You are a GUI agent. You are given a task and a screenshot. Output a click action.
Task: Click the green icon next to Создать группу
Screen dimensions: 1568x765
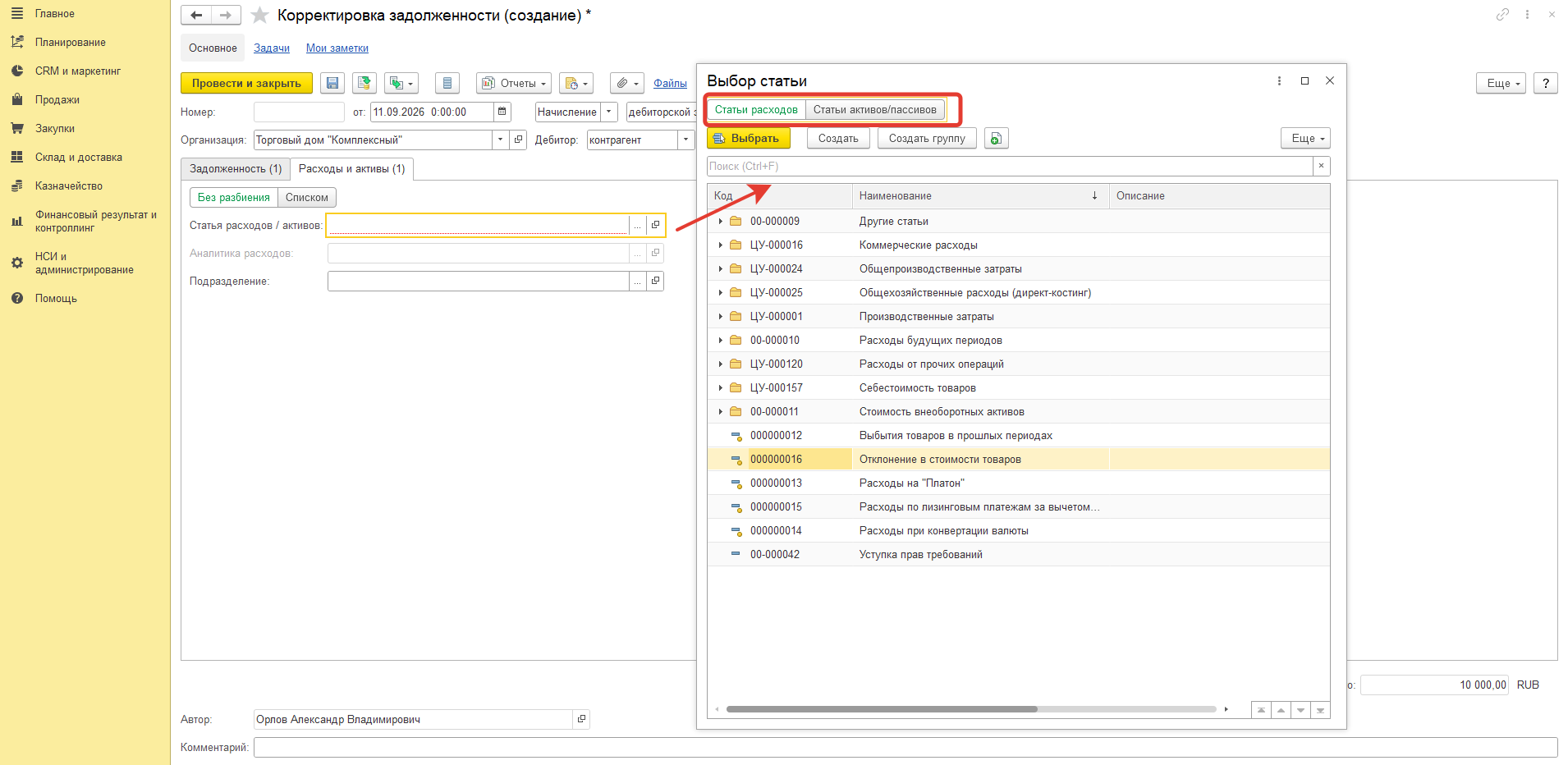coord(996,139)
